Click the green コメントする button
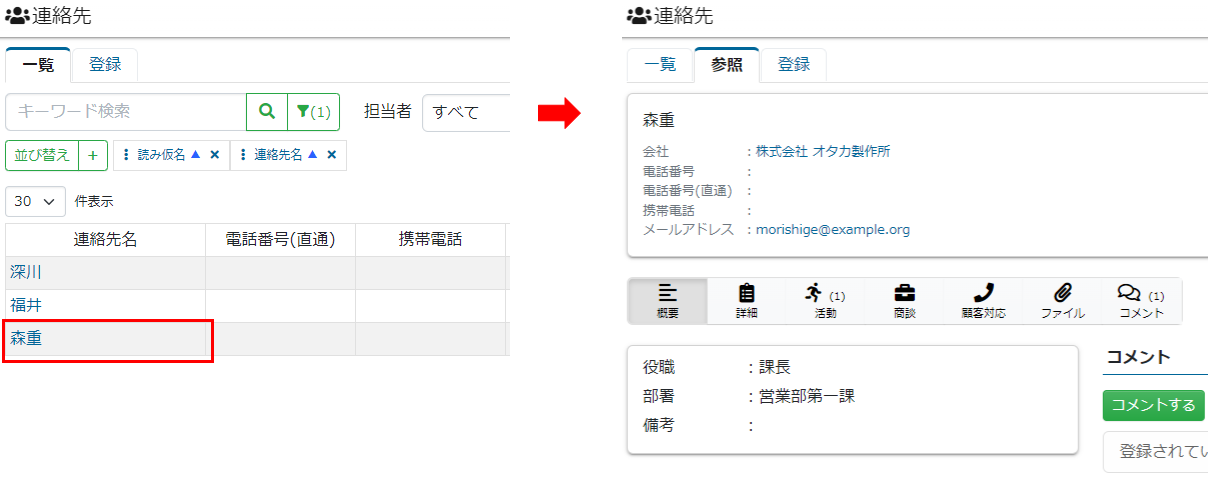1208x477 pixels. (x=1154, y=405)
